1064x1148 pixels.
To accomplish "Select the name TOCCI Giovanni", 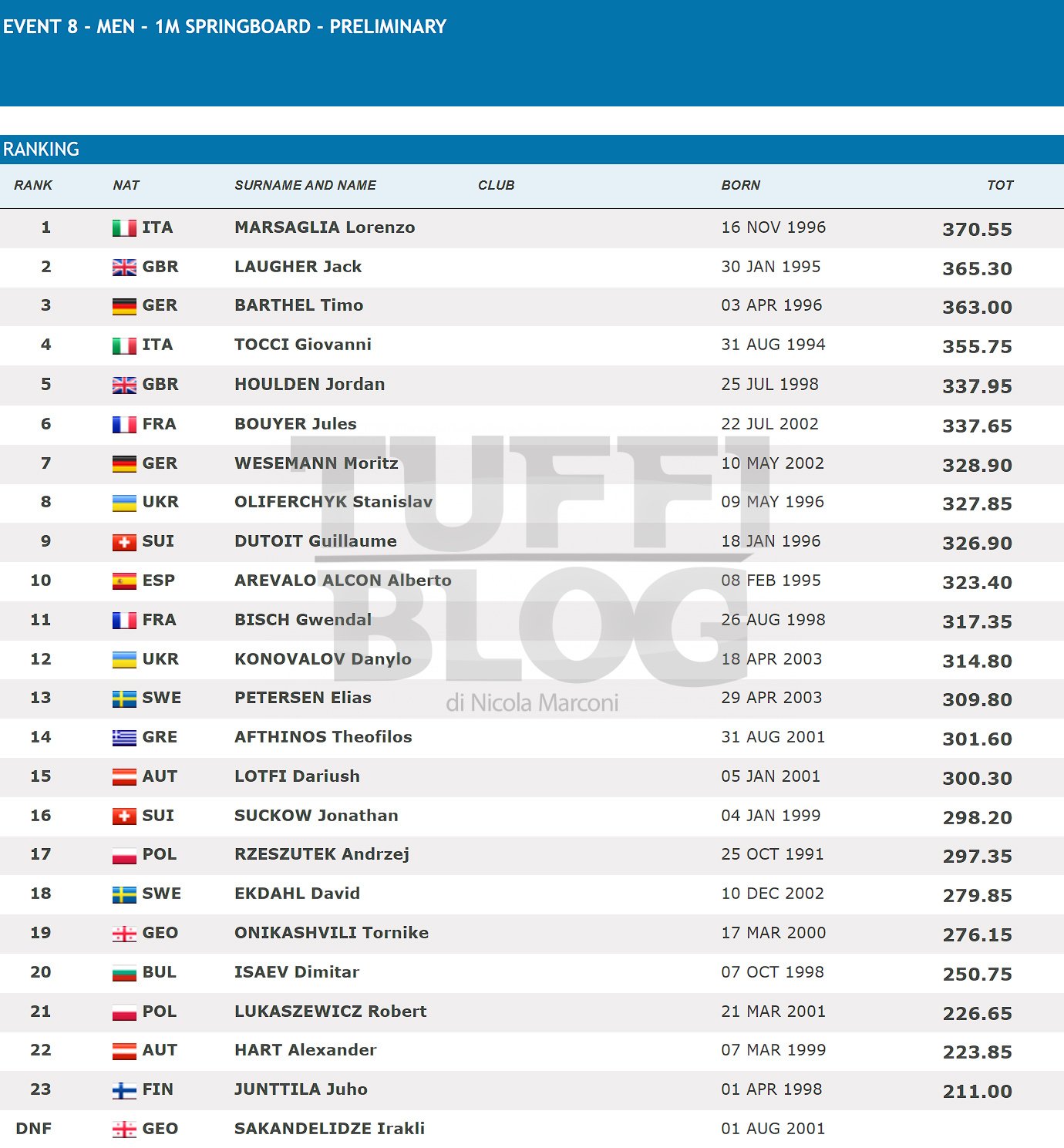I will (x=303, y=345).
